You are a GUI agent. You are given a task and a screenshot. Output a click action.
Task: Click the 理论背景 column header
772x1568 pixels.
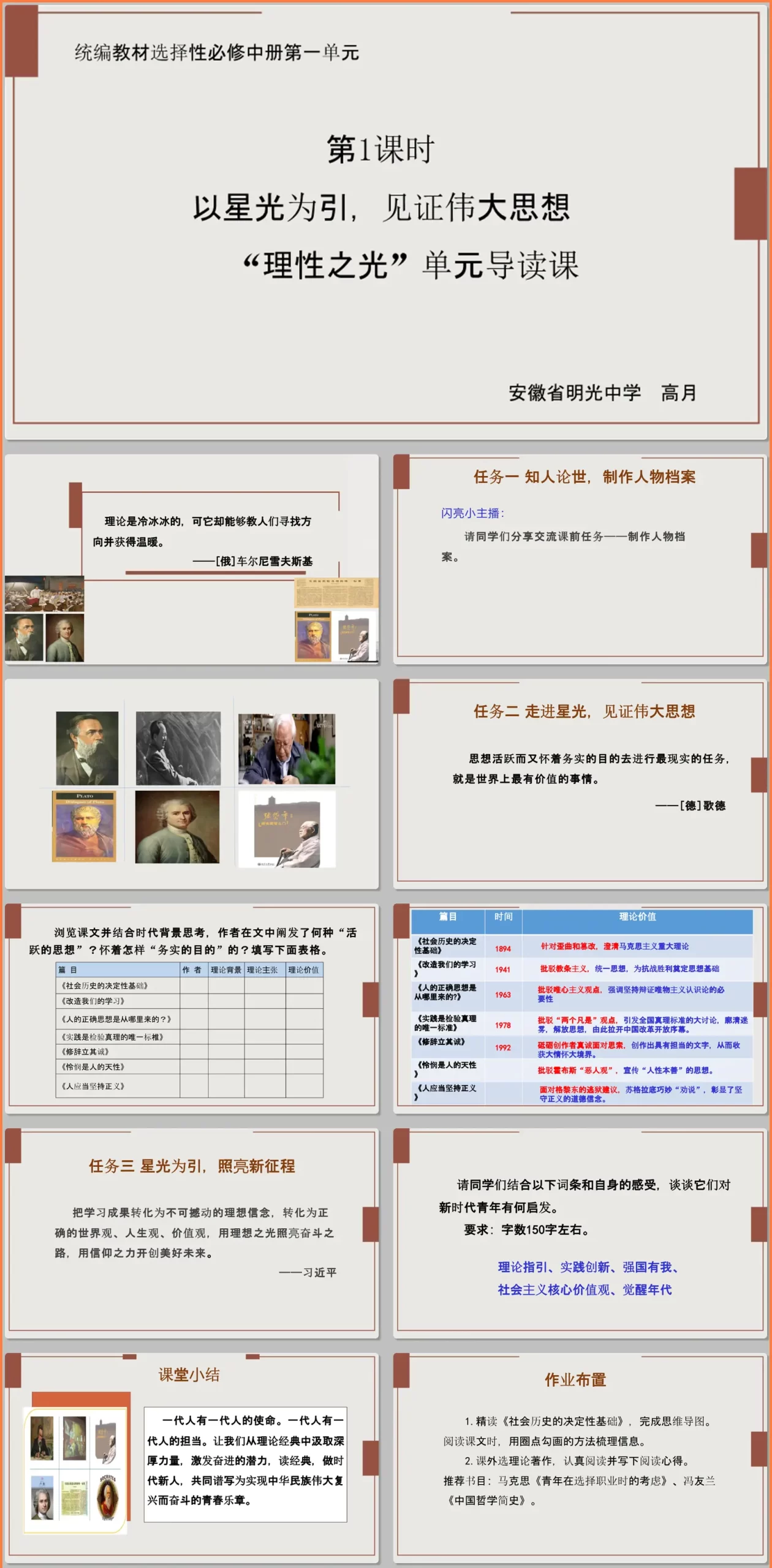pos(226,970)
